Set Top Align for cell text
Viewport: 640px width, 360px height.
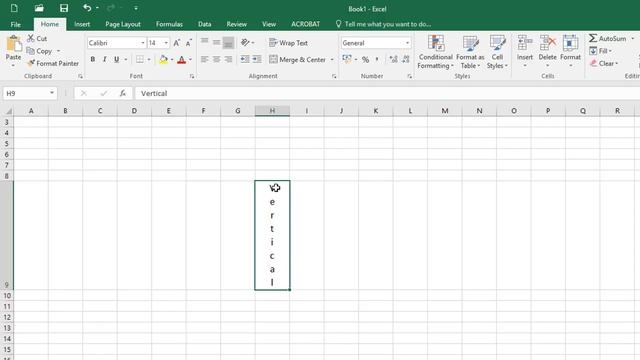point(204,42)
